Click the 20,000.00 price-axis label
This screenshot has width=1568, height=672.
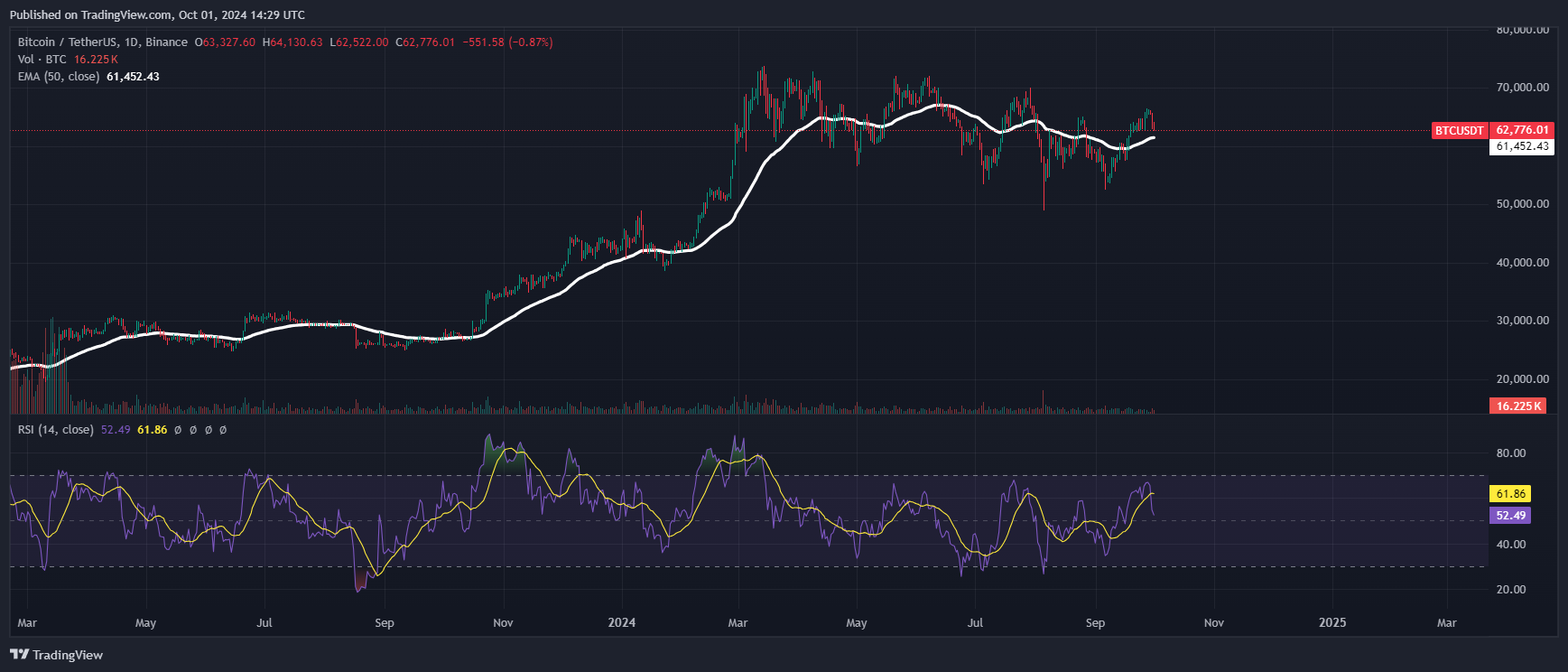tap(1523, 379)
